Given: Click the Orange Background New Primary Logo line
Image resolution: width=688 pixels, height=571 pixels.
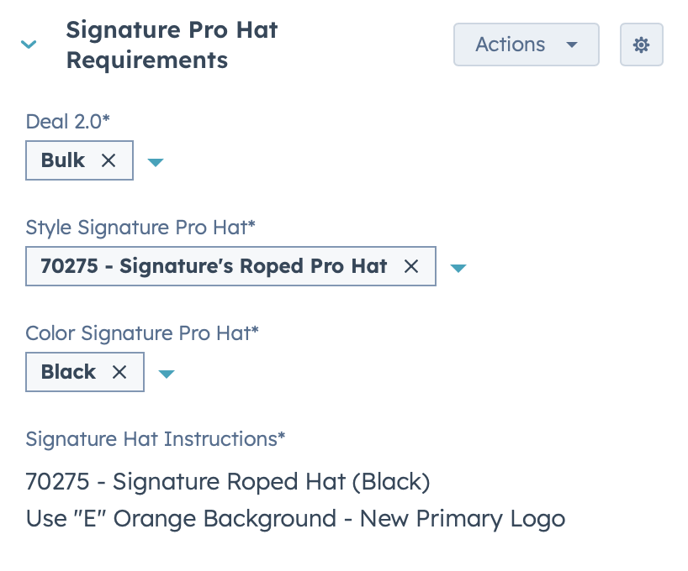Looking at the screenshot, I should (x=295, y=519).
